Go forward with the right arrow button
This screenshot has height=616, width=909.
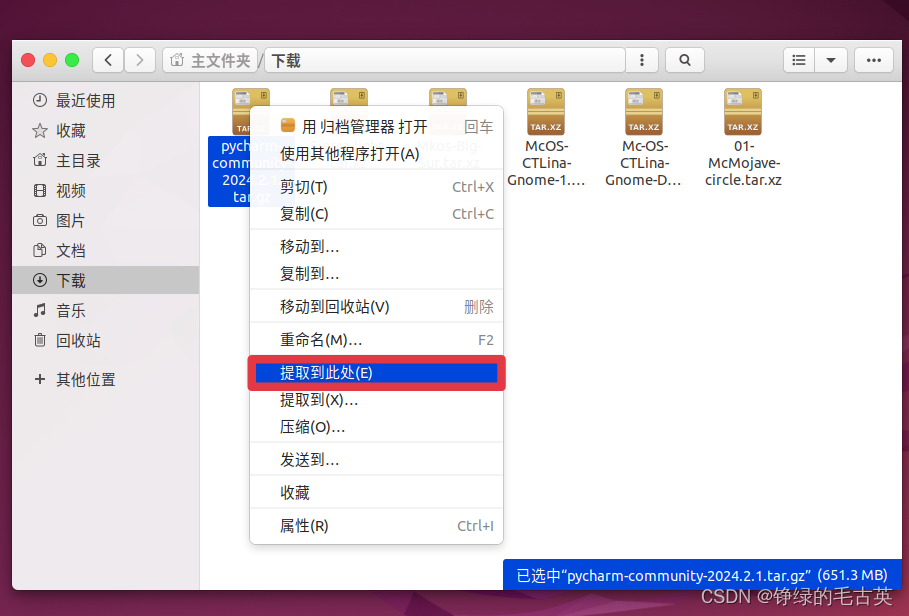[x=140, y=60]
